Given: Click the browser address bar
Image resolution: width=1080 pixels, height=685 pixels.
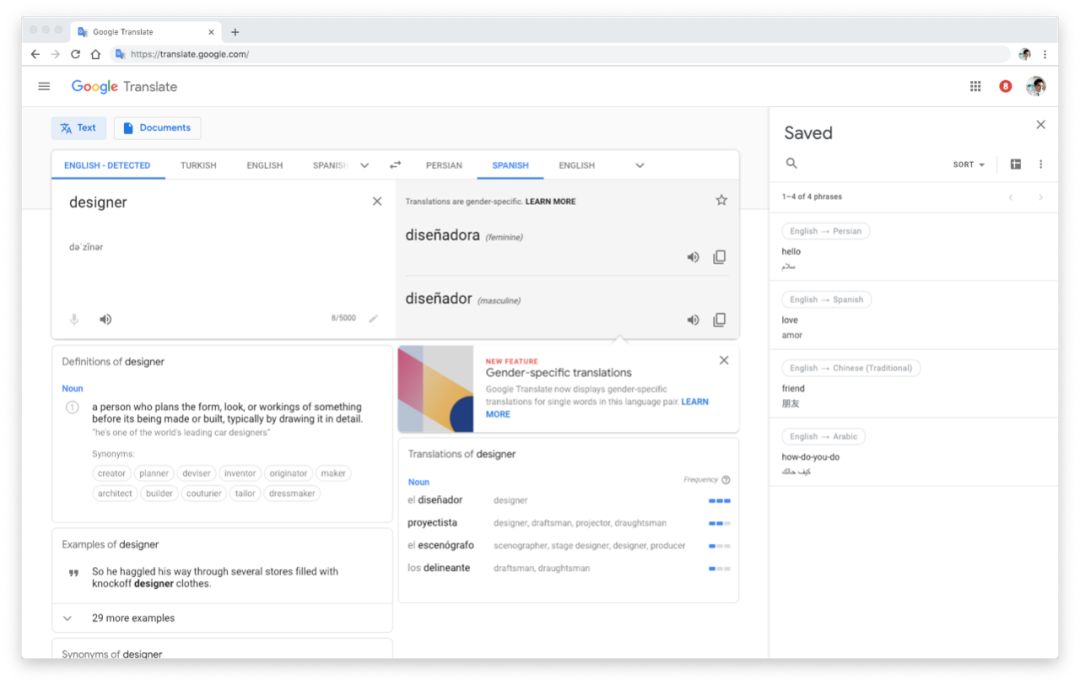Looking at the screenshot, I should (x=561, y=54).
